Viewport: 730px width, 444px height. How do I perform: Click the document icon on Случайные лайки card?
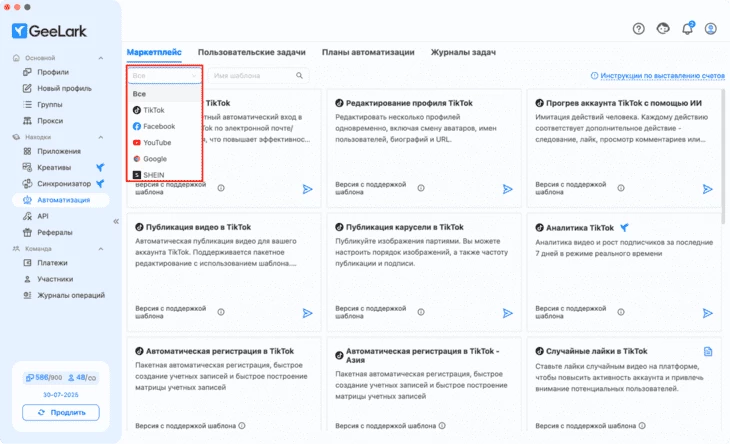click(x=708, y=351)
